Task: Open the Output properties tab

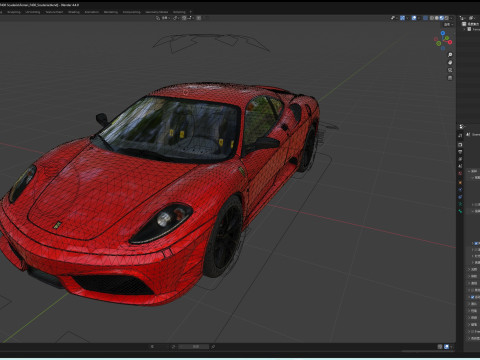Action: coord(460,152)
